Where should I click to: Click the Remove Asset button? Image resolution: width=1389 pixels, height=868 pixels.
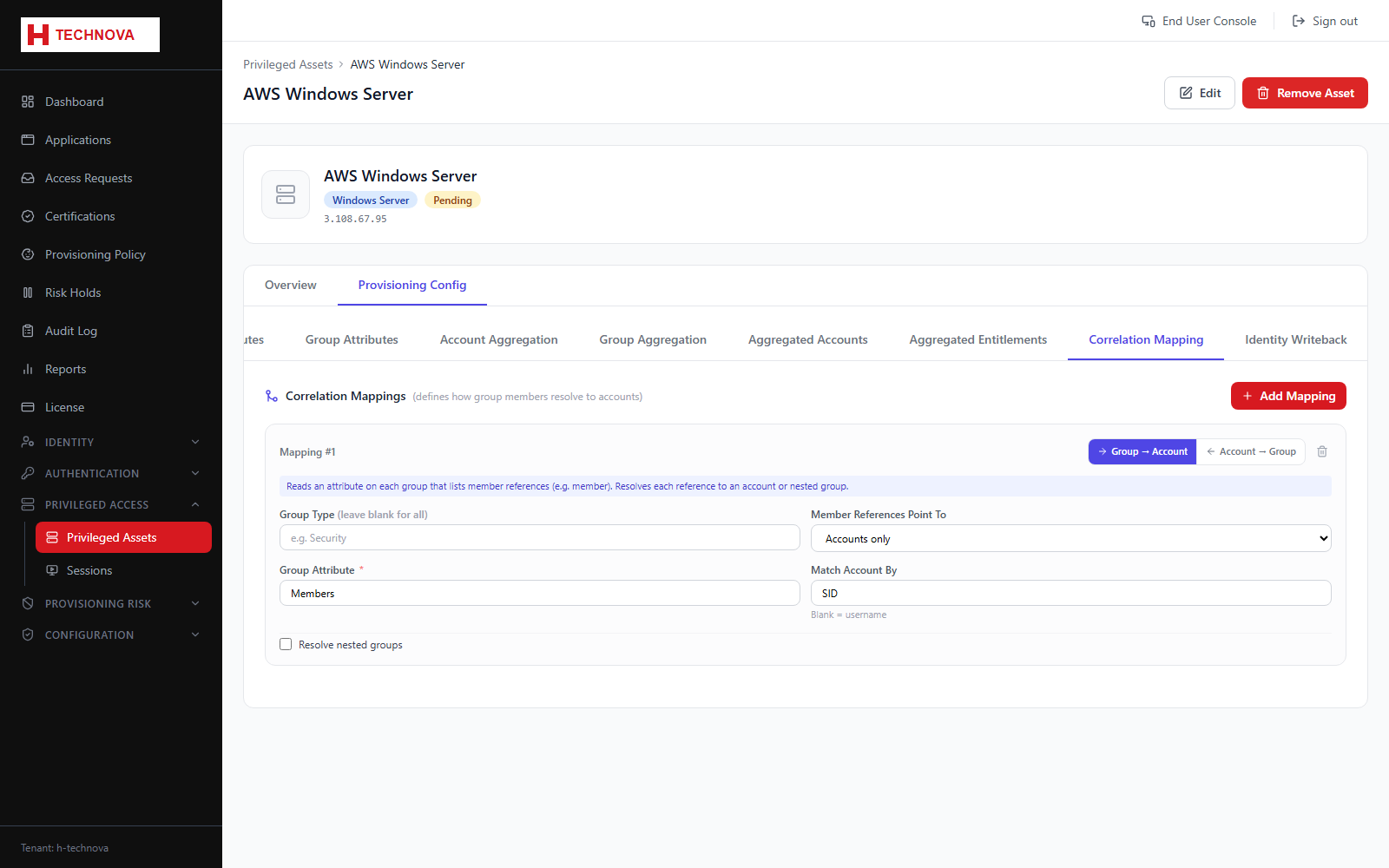1305,93
